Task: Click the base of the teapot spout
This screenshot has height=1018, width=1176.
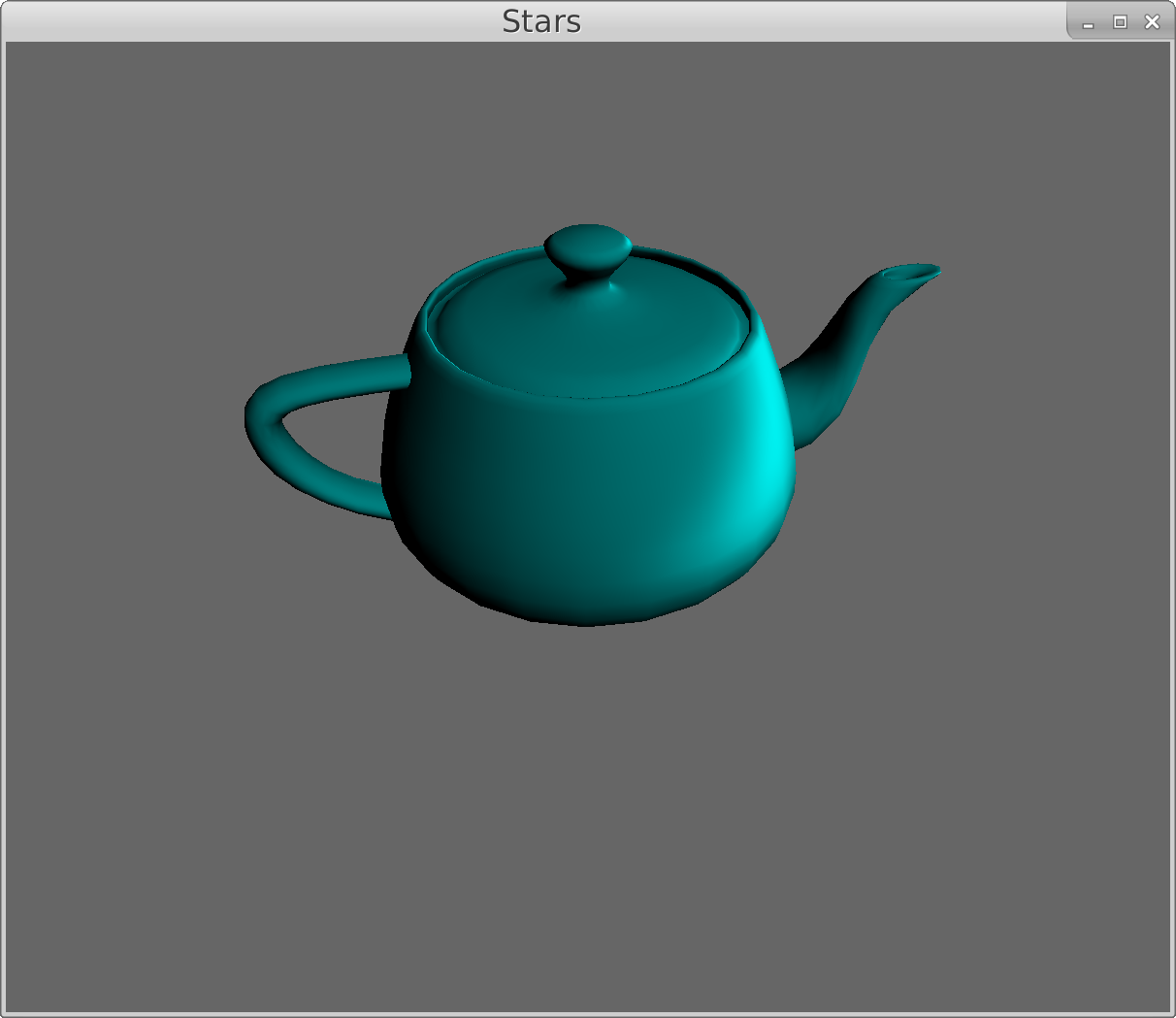Action: [x=805, y=398]
